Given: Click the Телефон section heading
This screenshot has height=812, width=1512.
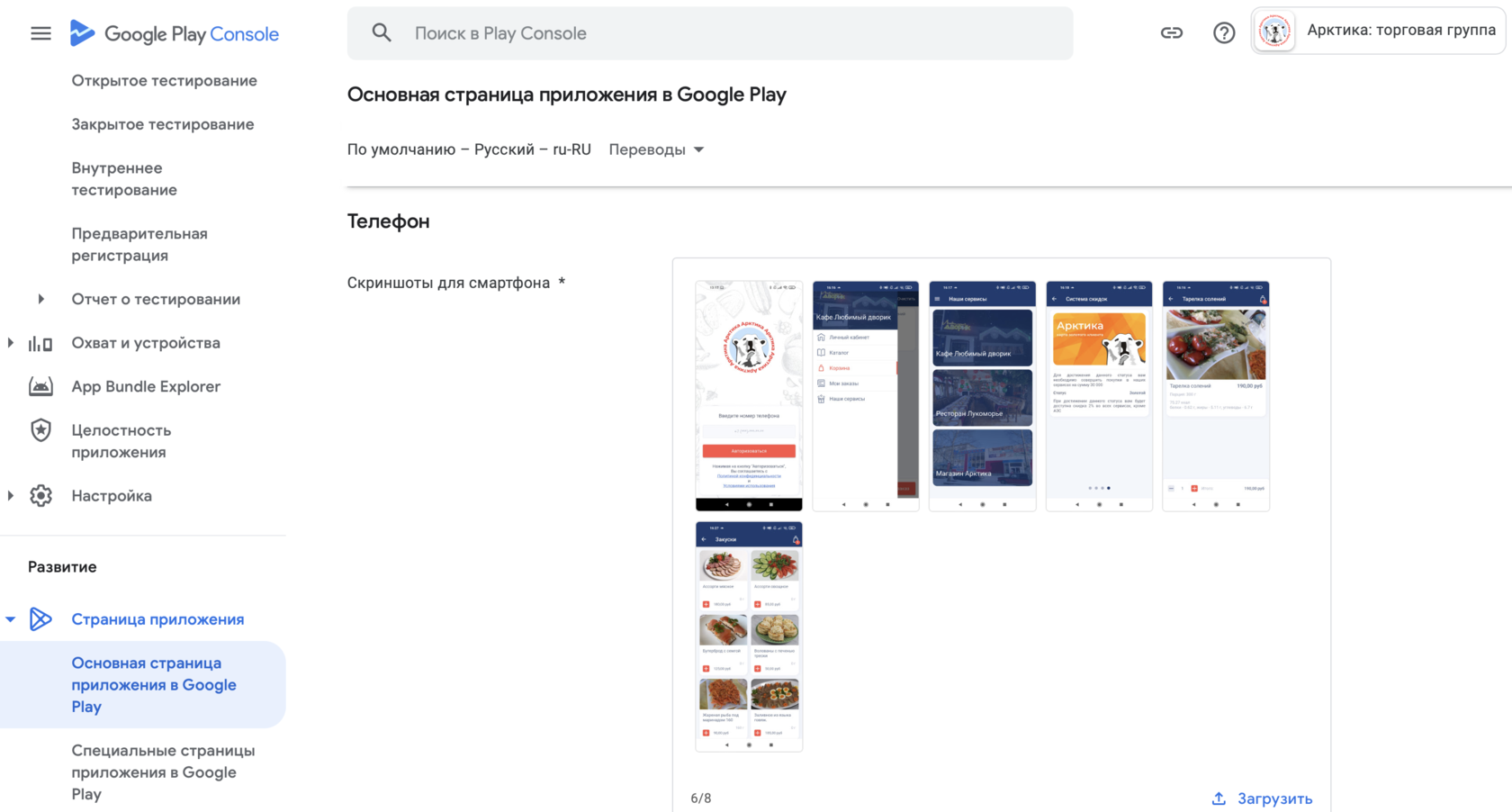Looking at the screenshot, I should click(x=389, y=221).
